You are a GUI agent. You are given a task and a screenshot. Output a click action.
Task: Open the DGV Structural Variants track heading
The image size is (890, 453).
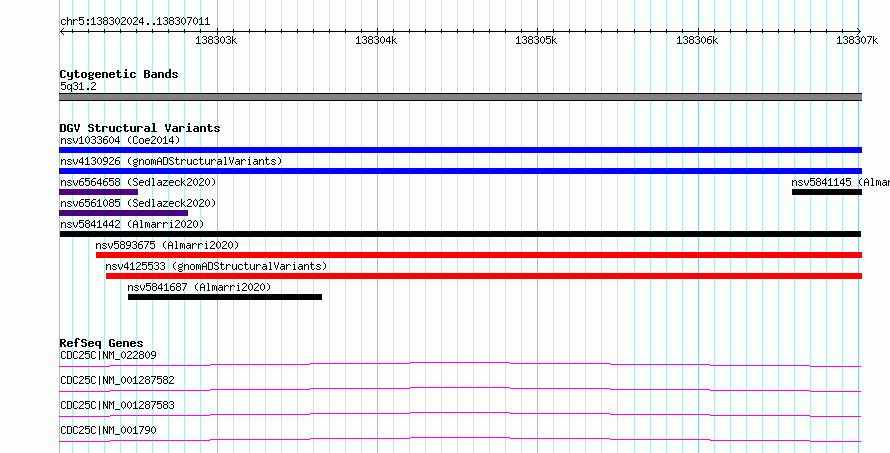[x=140, y=128]
